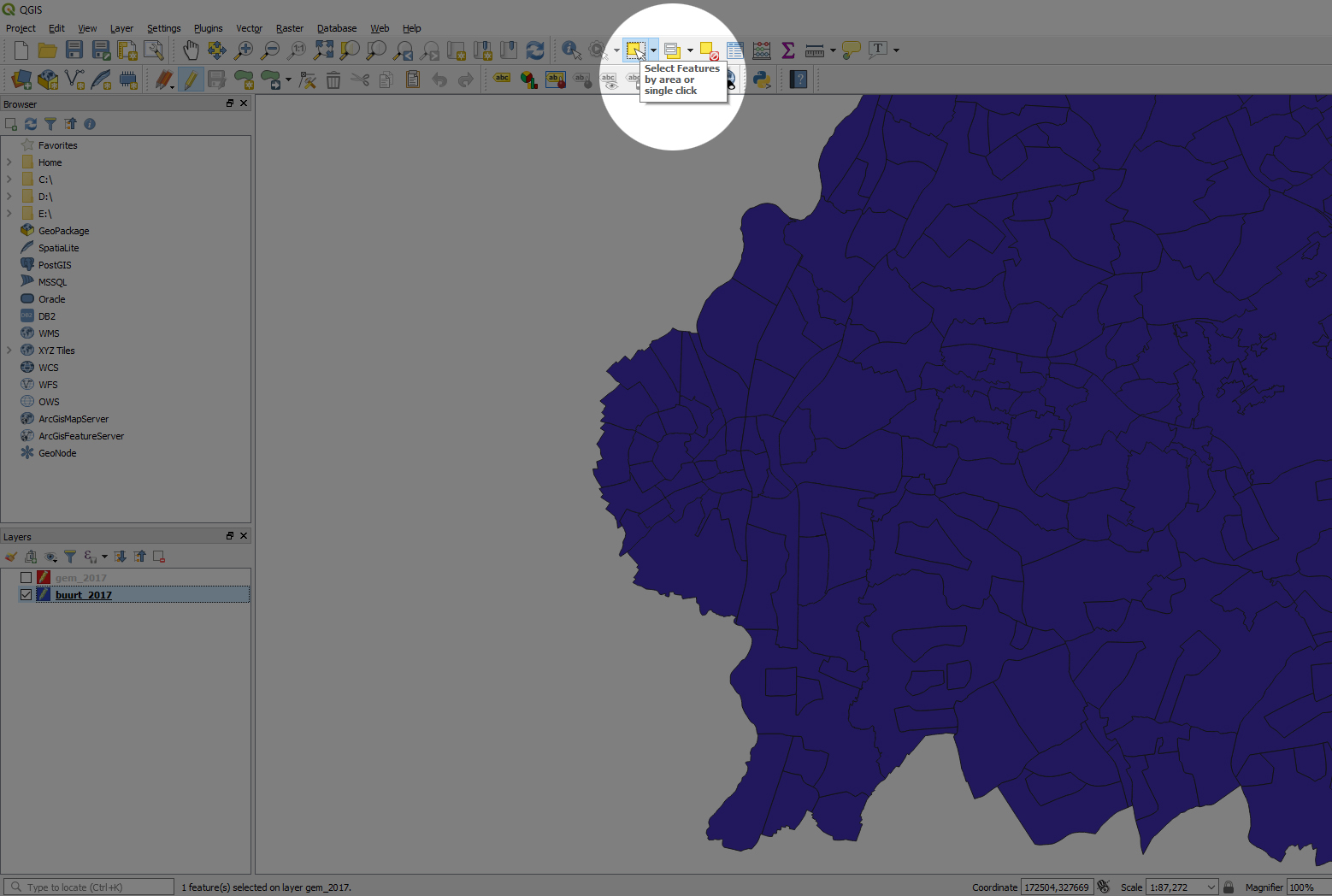Show the statistical summary Sigma icon
The width and height of the screenshot is (1332, 896).
(788, 50)
